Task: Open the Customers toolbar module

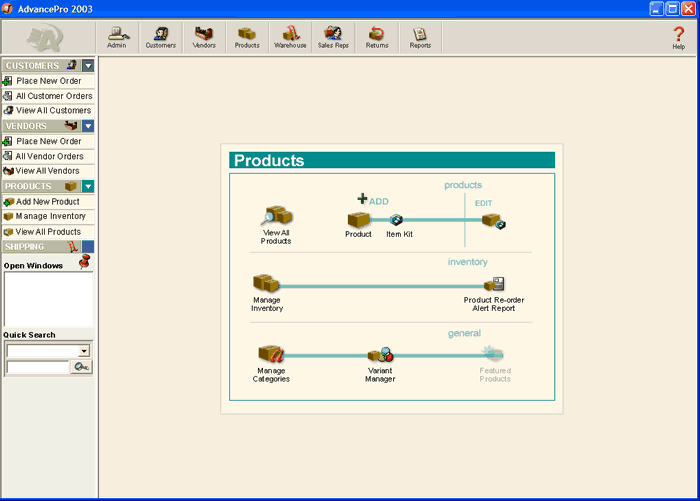Action: 161,38
